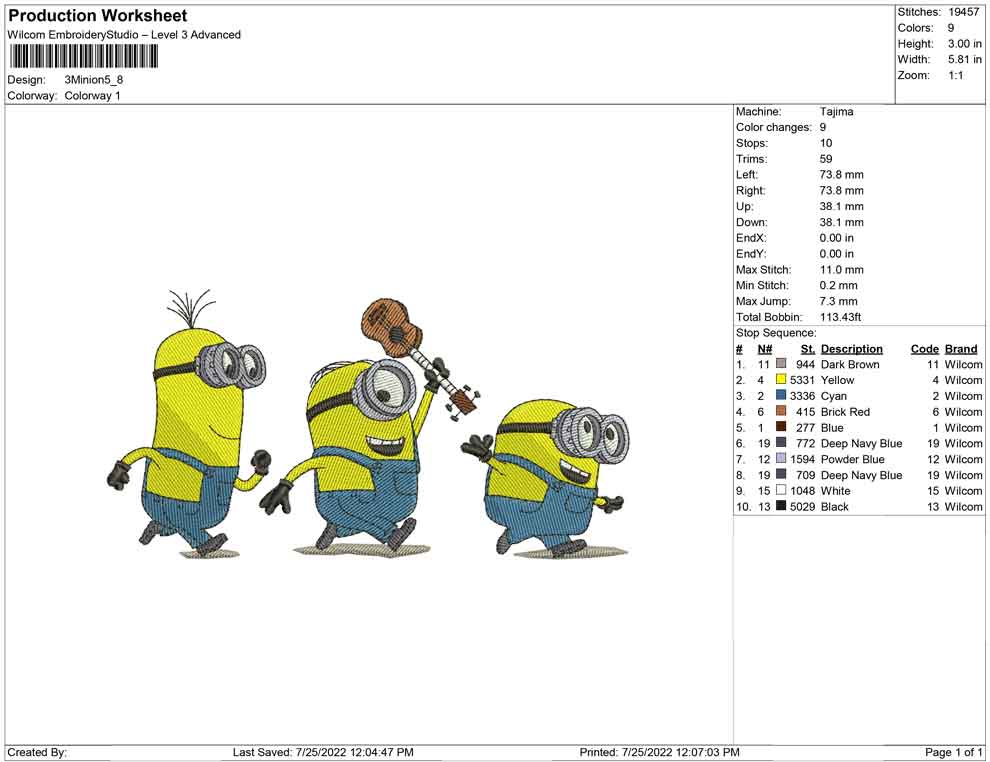The height and width of the screenshot is (762, 990).
Task: Click the stop 6 Deep Navy Blue swatch
Action: [781, 443]
